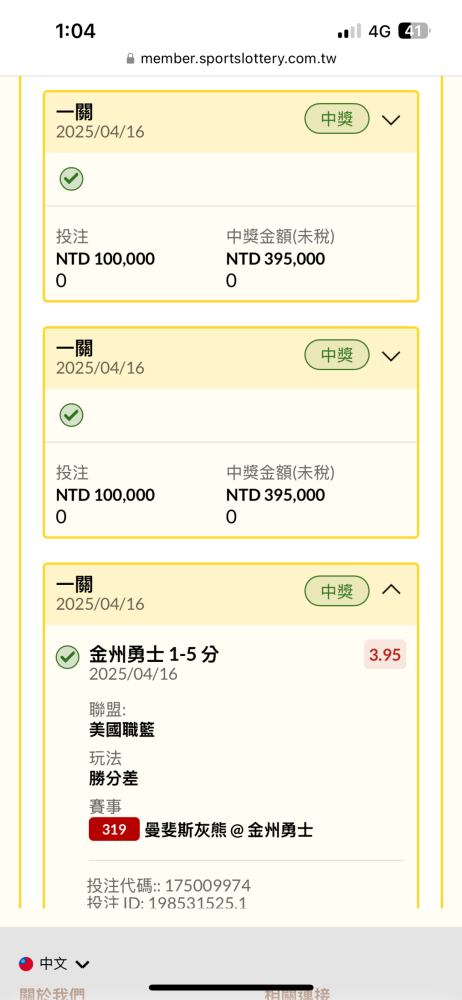Click the red 319 match number badge

(114, 830)
